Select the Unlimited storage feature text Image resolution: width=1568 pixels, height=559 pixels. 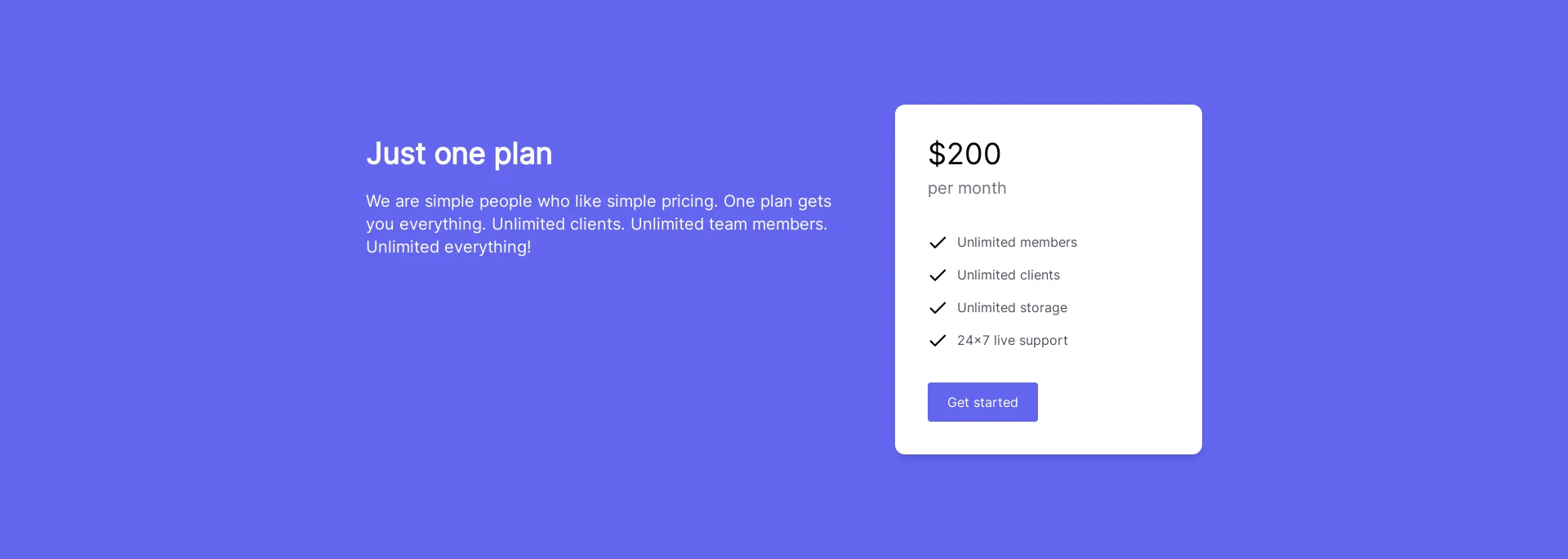click(1012, 308)
